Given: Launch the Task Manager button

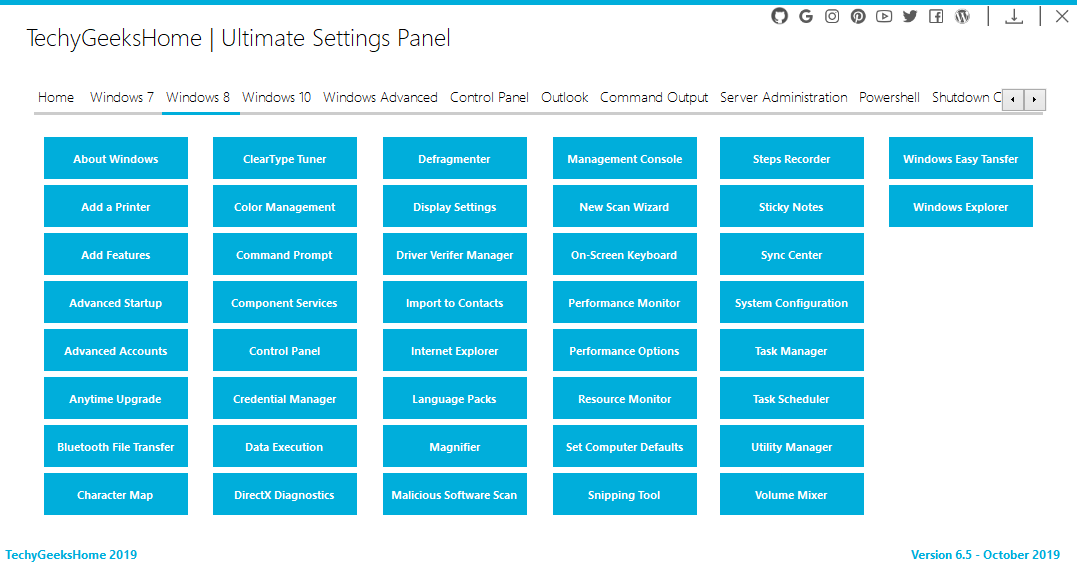Looking at the screenshot, I should click(x=791, y=351).
